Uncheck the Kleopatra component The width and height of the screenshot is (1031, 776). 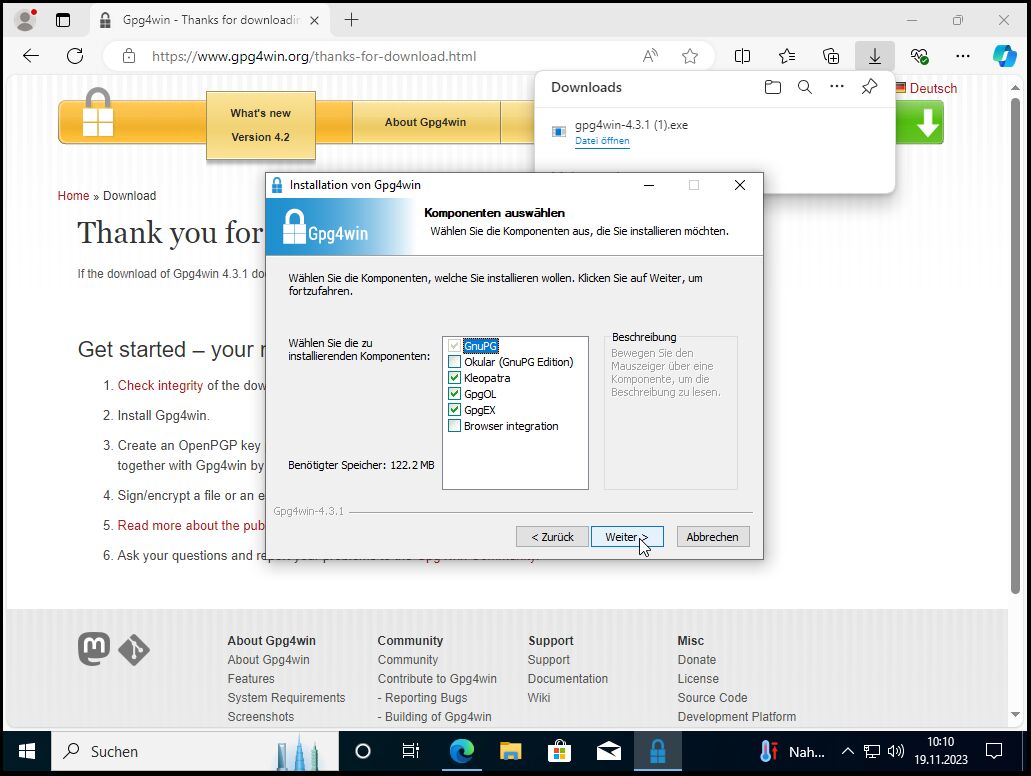455,378
